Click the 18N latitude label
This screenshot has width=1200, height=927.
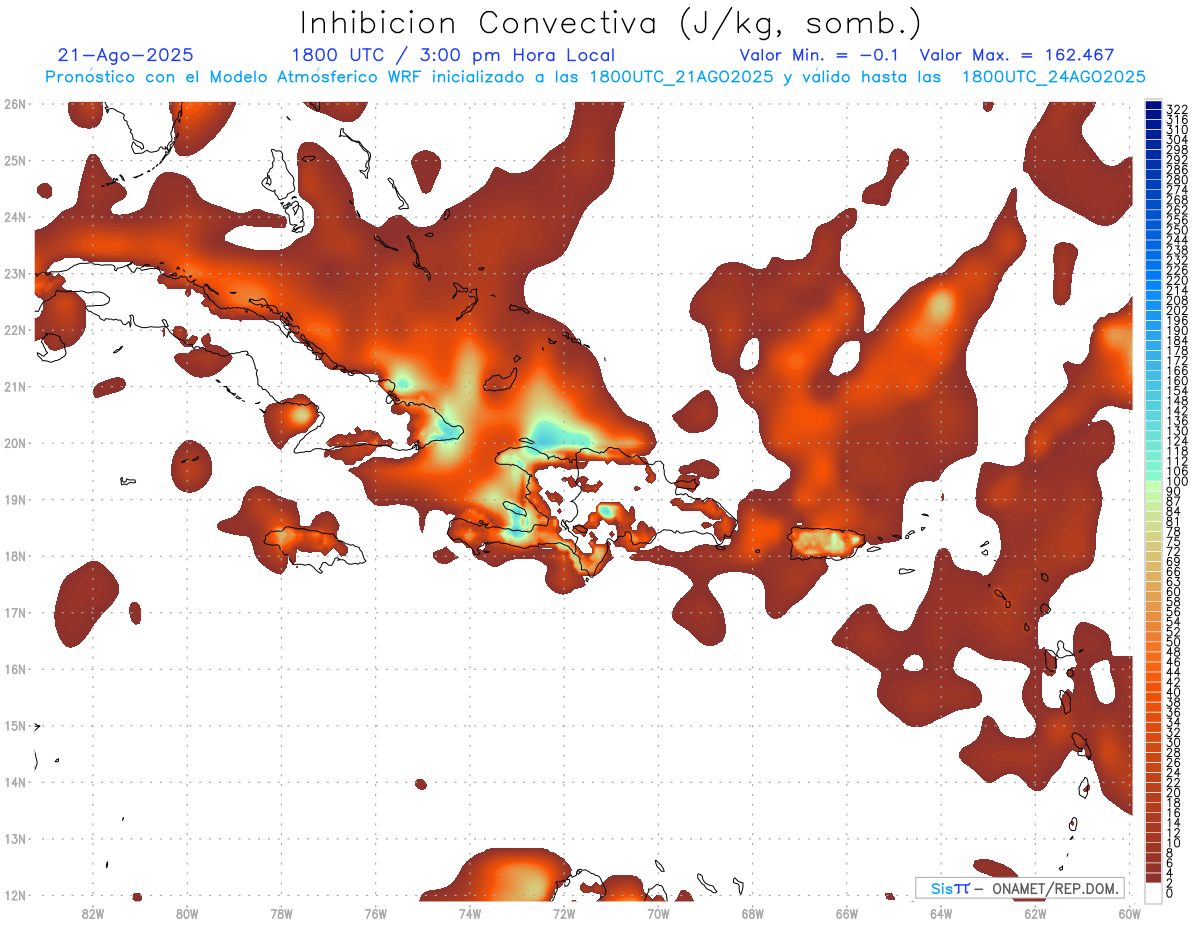14,556
